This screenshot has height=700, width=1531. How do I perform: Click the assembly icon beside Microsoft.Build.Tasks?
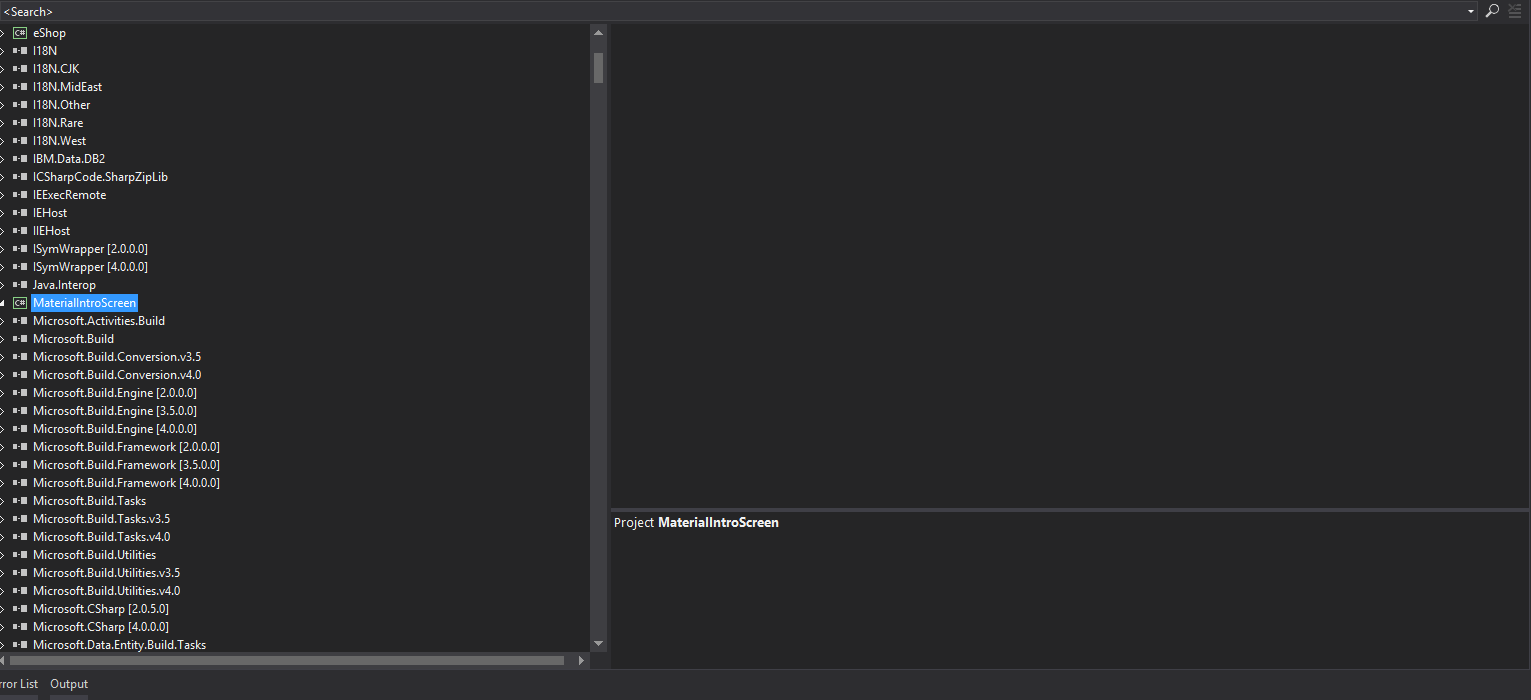tap(20, 501)
